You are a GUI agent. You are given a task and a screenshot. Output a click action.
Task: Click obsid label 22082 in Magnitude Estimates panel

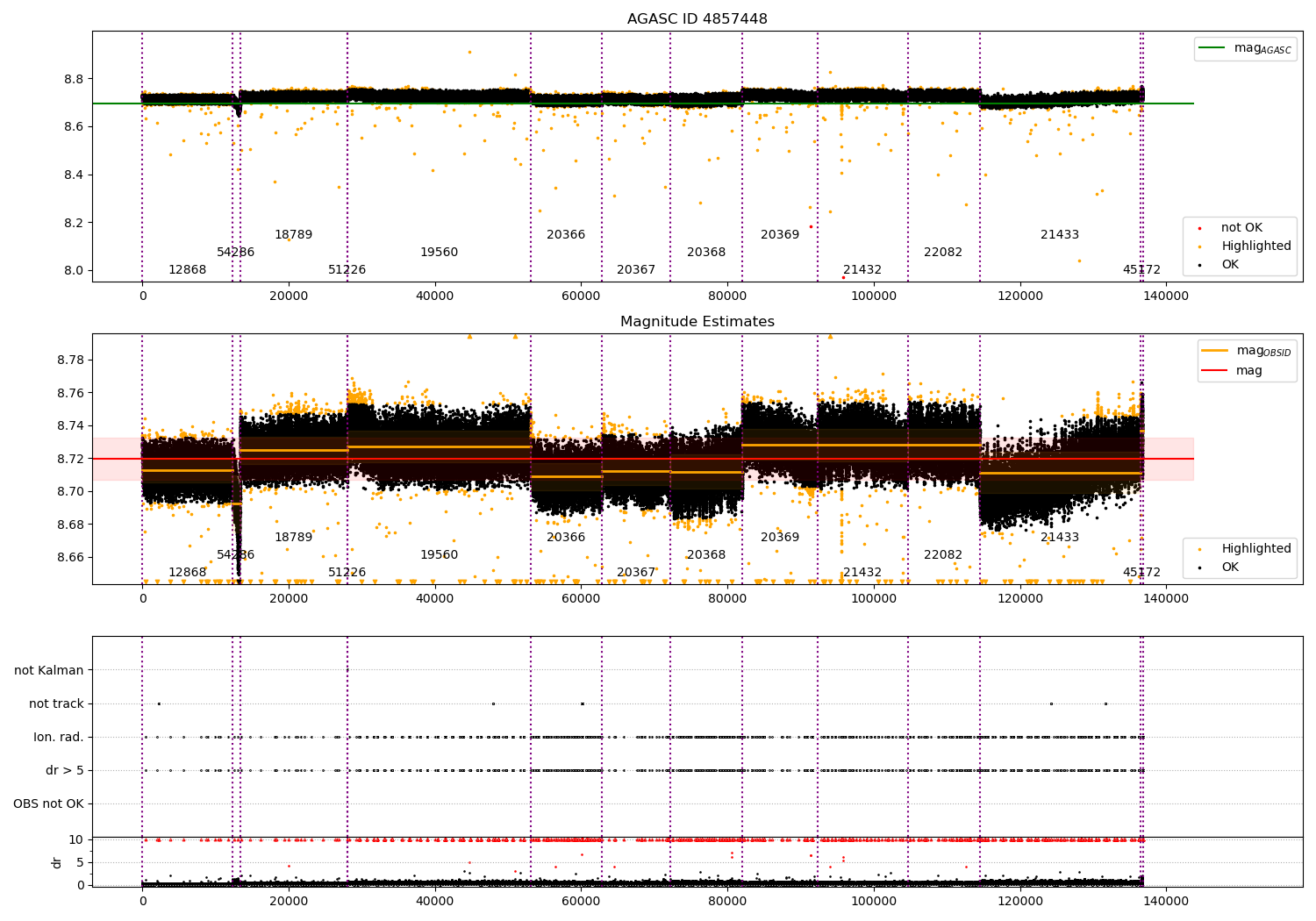[943, 555]
